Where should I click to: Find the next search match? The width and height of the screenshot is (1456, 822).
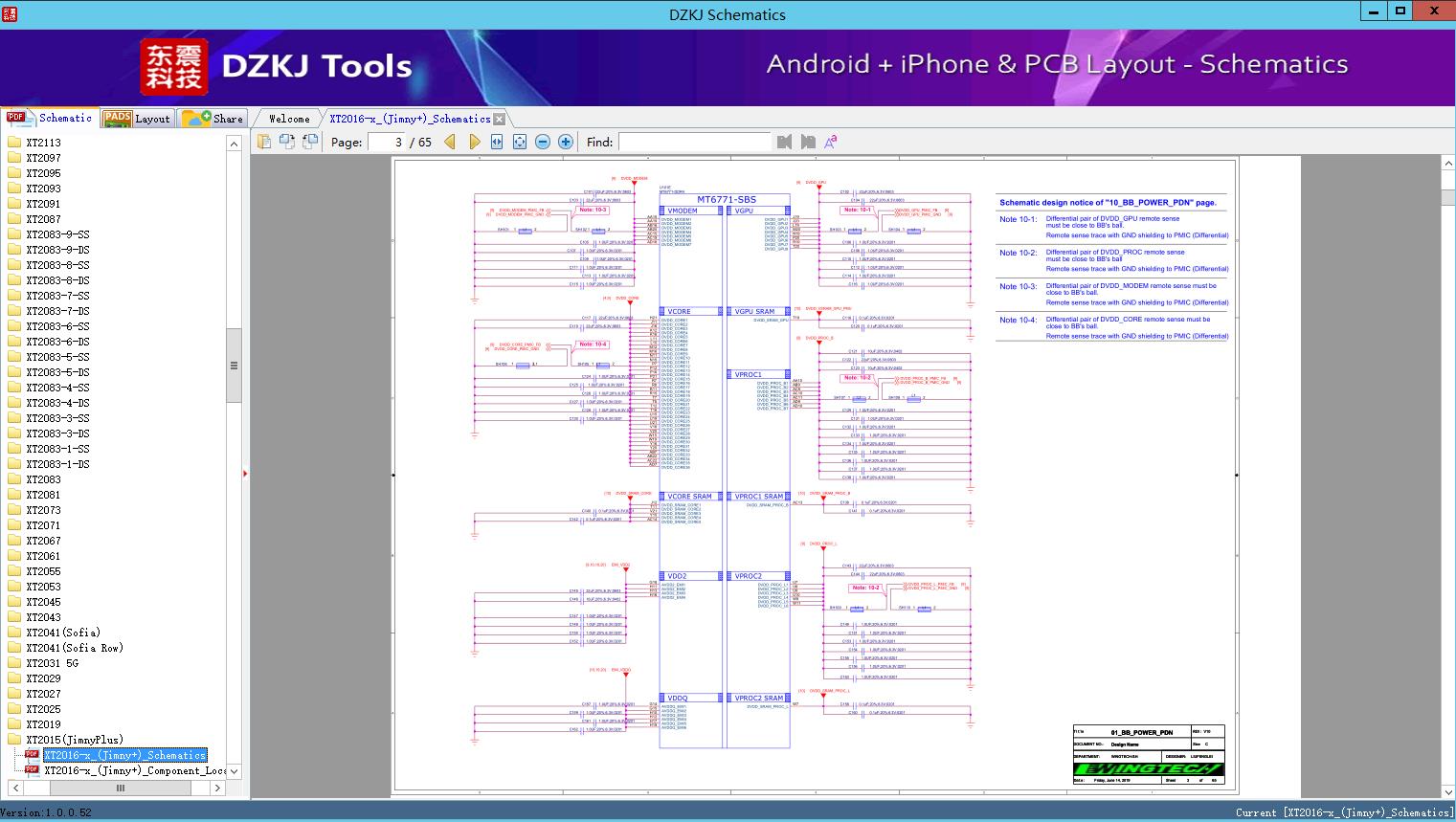tap(808, 142)
